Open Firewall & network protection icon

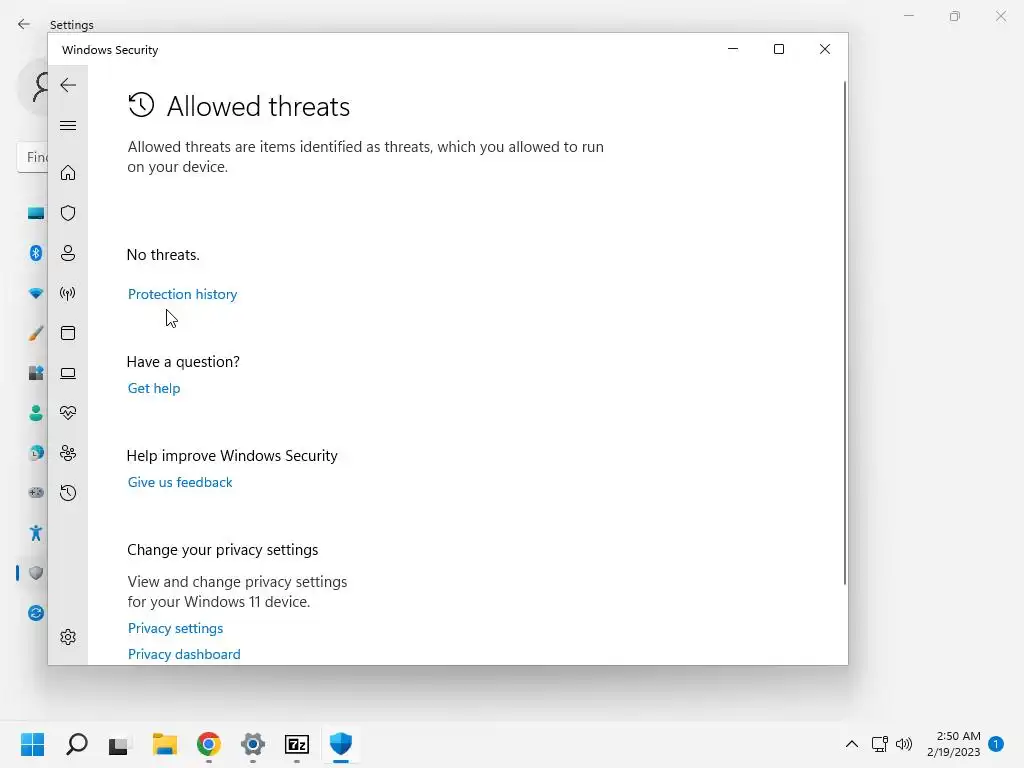(x=68, y=293)
